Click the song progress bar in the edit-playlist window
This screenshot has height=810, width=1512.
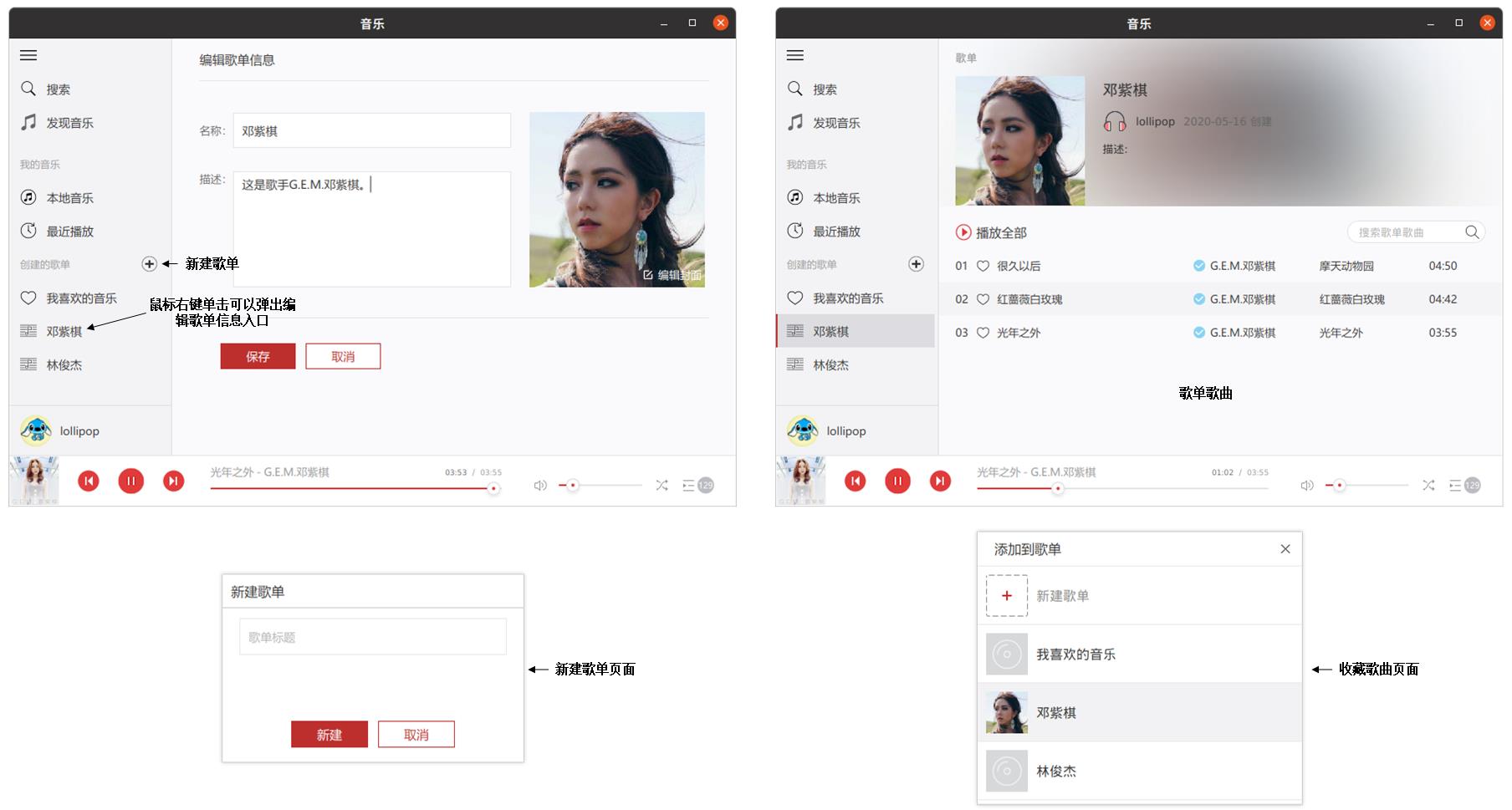coord(355,488)
